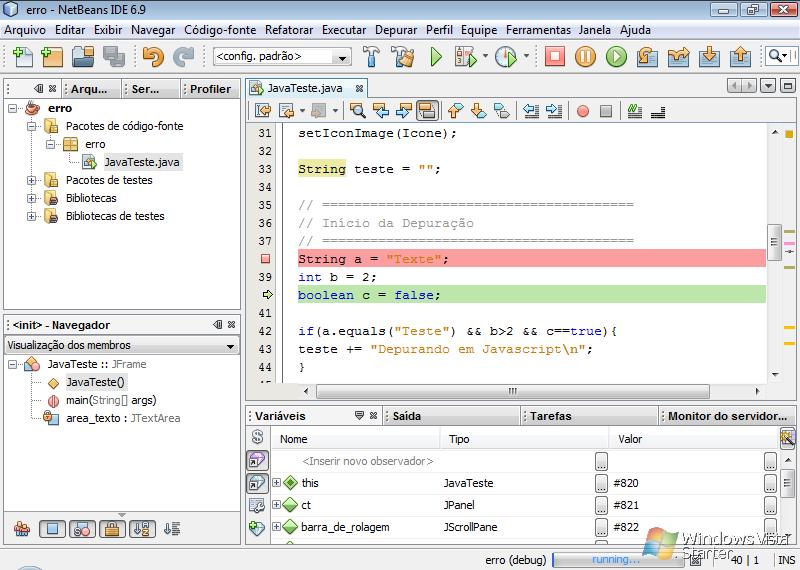Click the running progress bar in status bar

618,560
